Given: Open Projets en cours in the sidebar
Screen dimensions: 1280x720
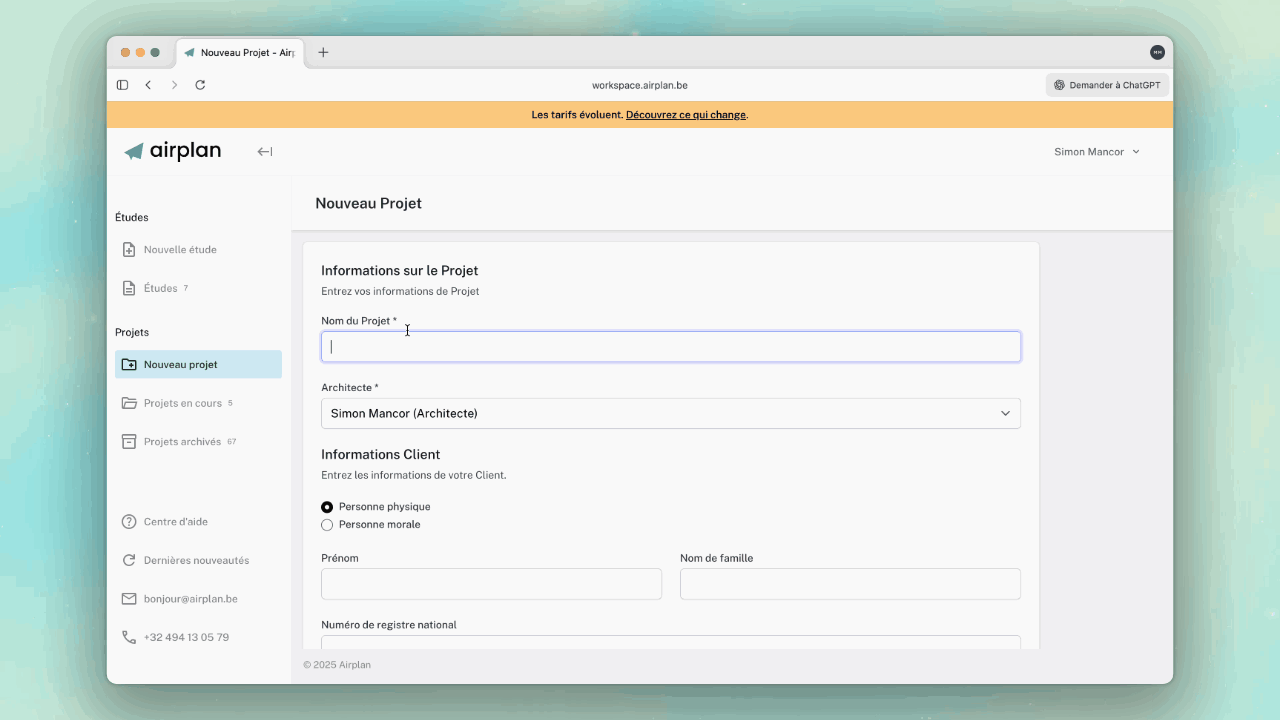Looking at the screenshot, I should pyautogui.click(x=198, y=403).
